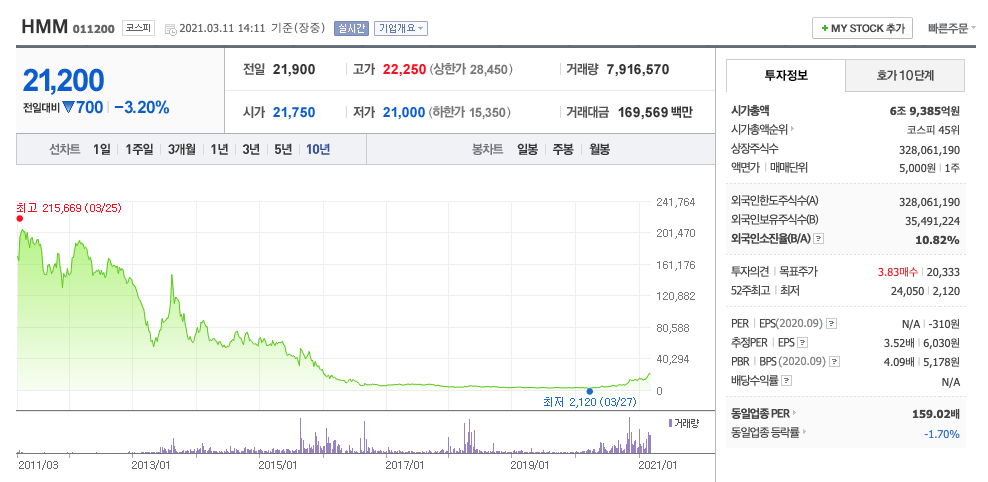Click the 52주최고 label
Image resolution: width=988 pixels, height=482 pixels.
[750, 291]
